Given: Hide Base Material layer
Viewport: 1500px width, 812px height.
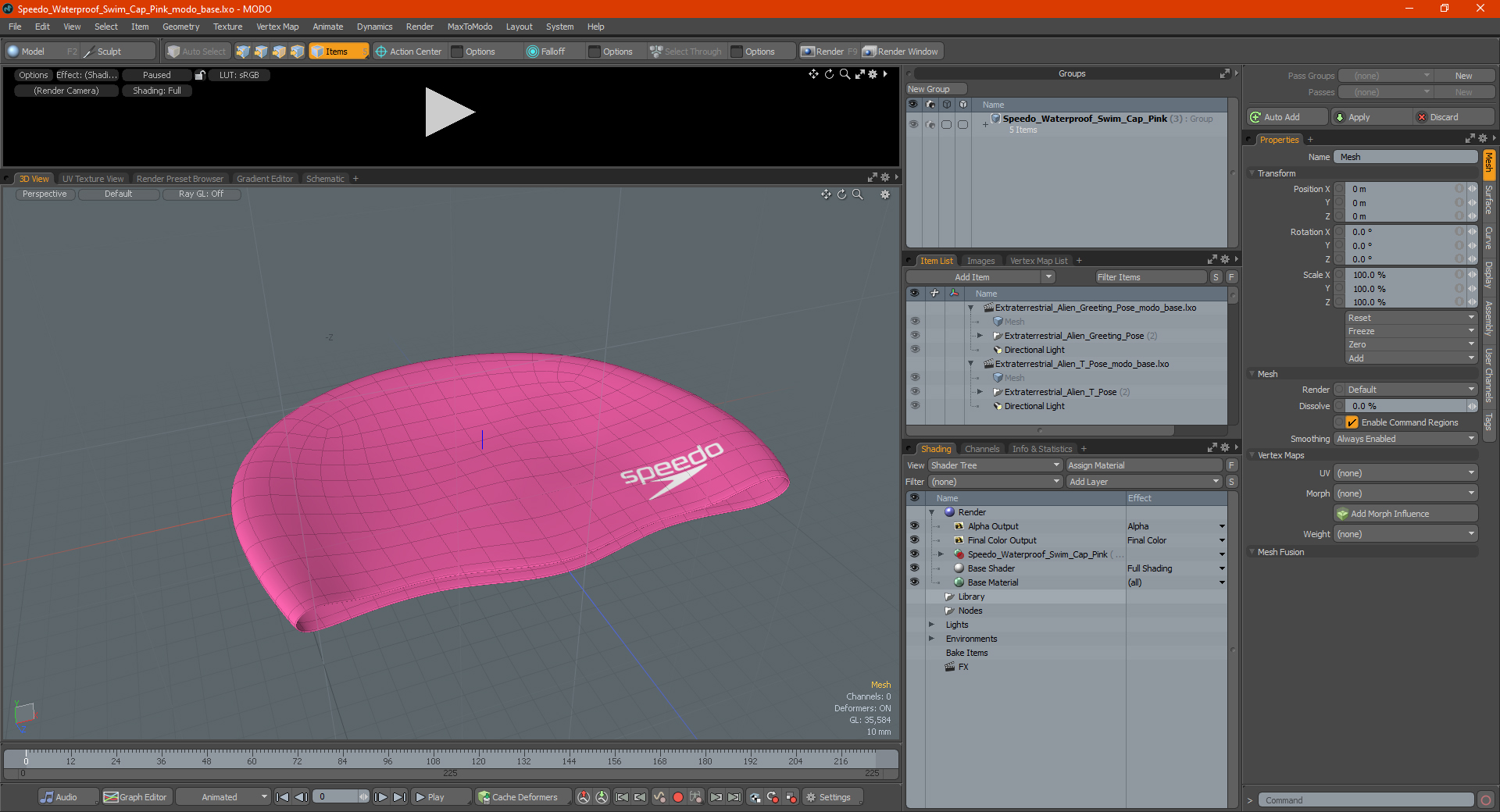Looking at the screenshot, I should (x=914, y=582).
